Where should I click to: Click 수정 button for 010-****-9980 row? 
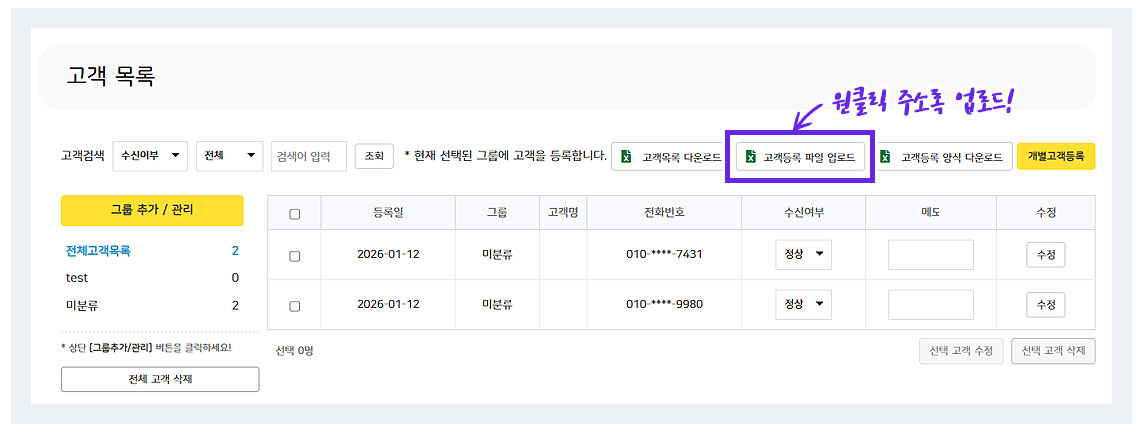coord(1046,304)
